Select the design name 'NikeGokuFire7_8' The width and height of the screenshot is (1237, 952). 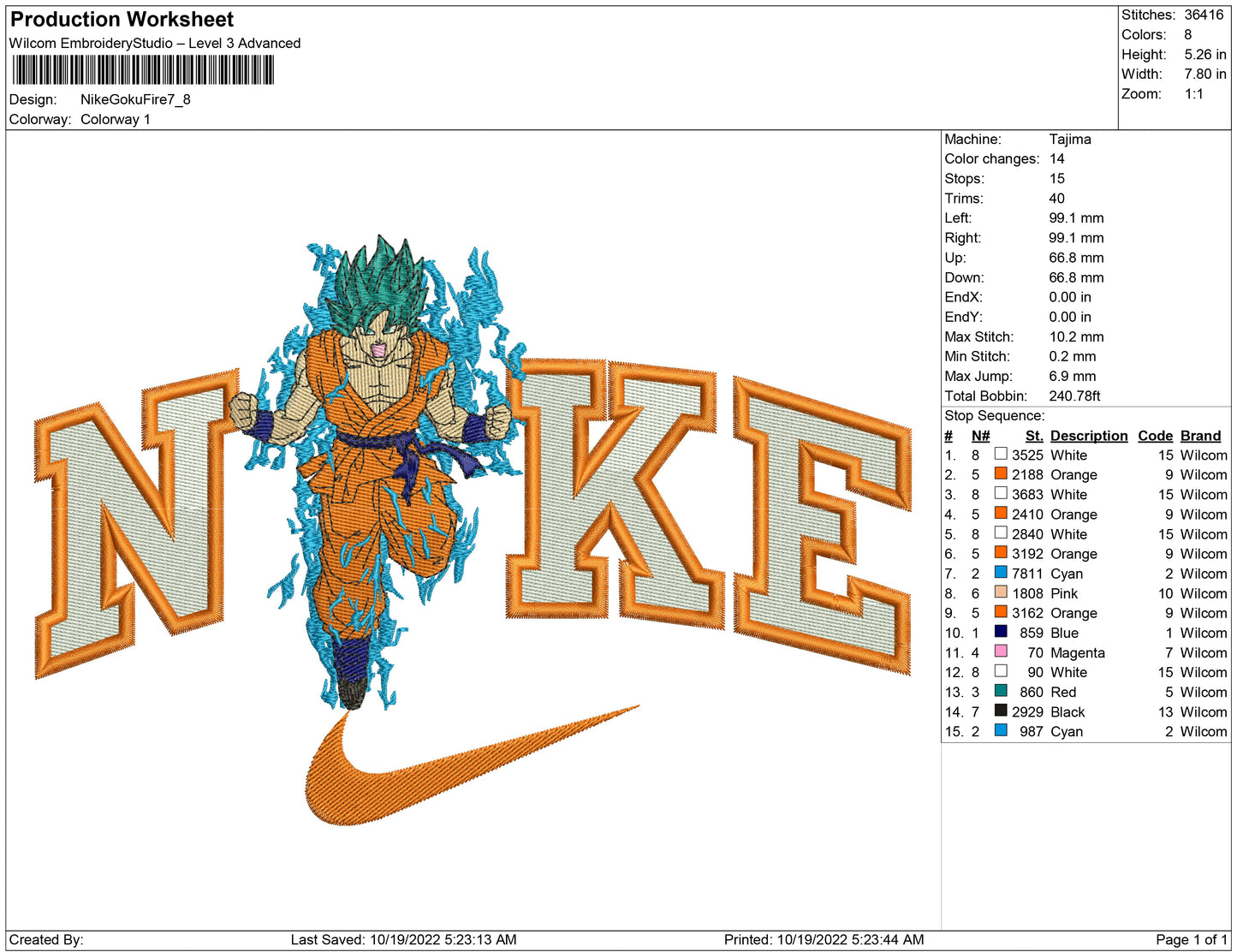pyautogui.click(x=135, y=99)
